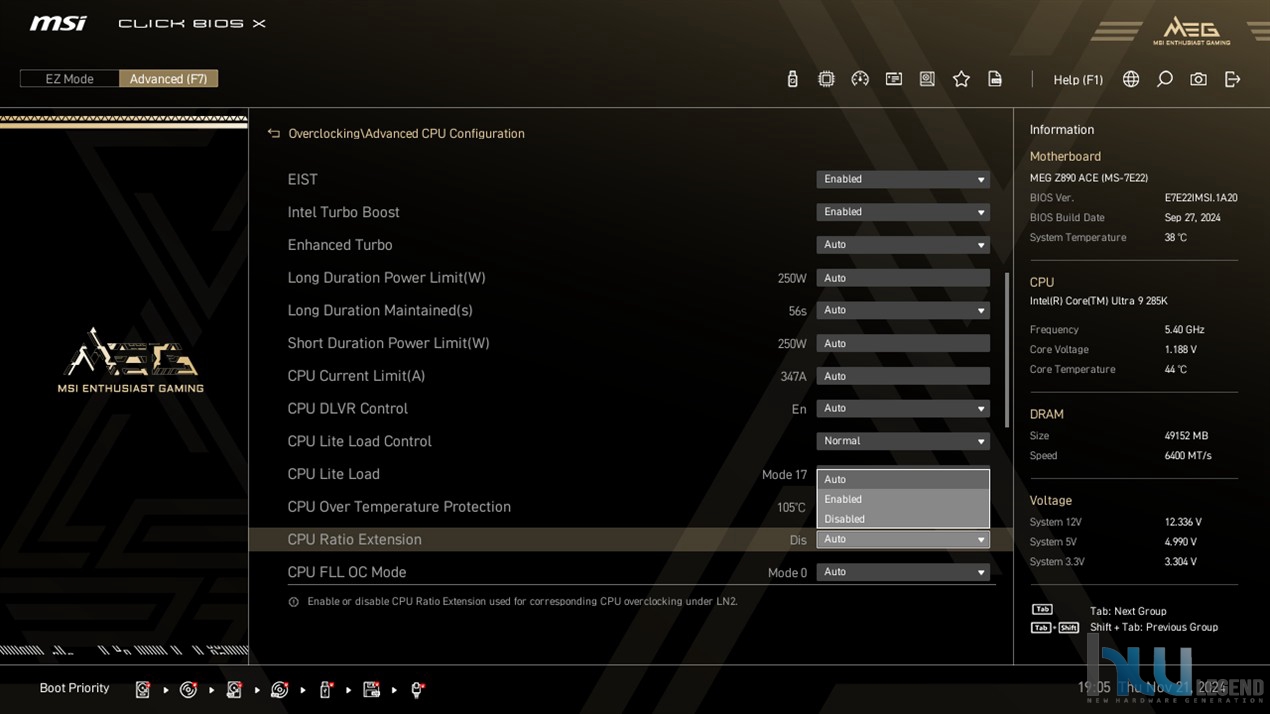
Task: Click the settings list vertical scrollbar
Action: [1006, 350]
